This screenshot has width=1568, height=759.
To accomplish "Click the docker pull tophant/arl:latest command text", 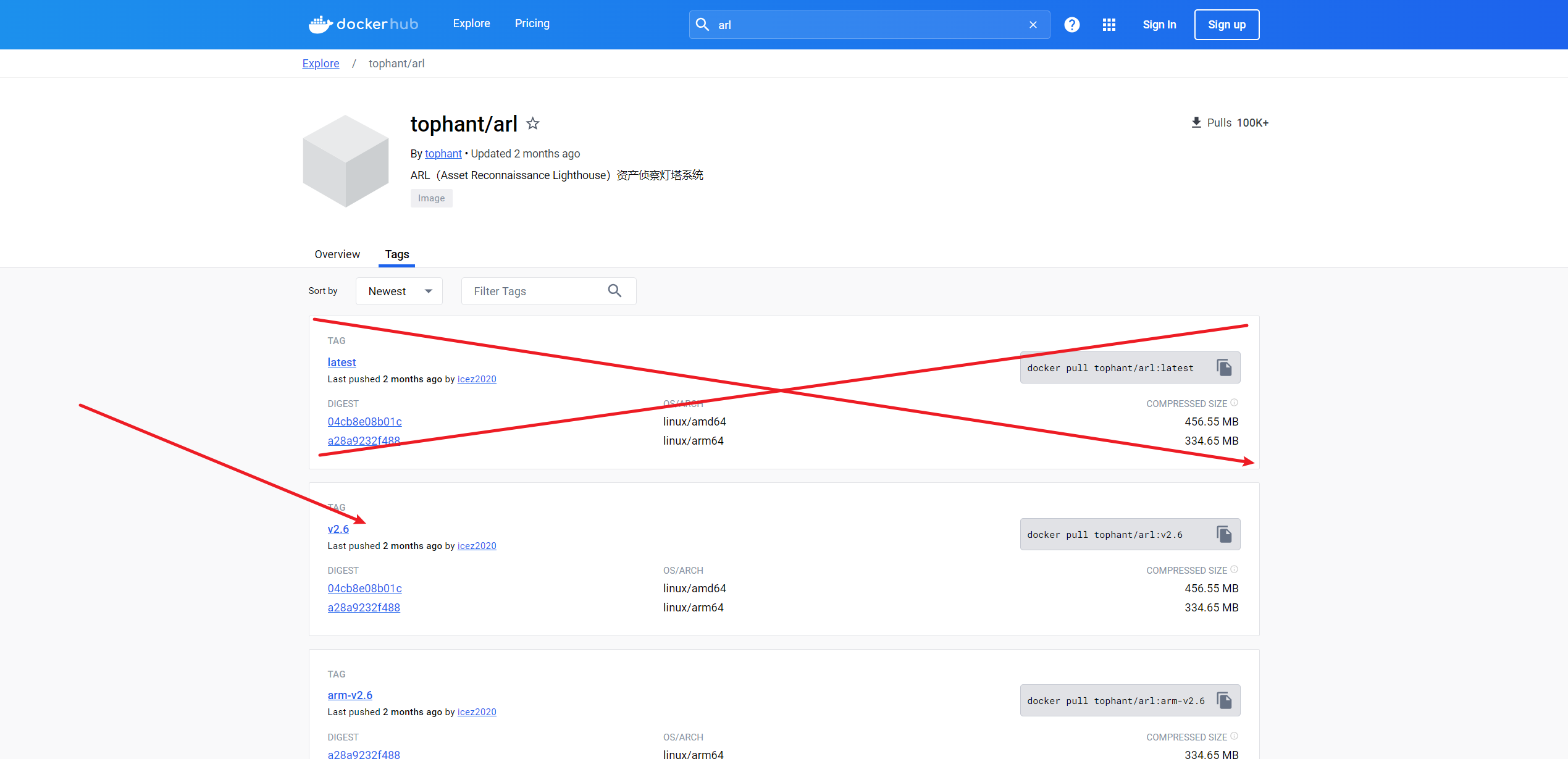I will 1111,368.
